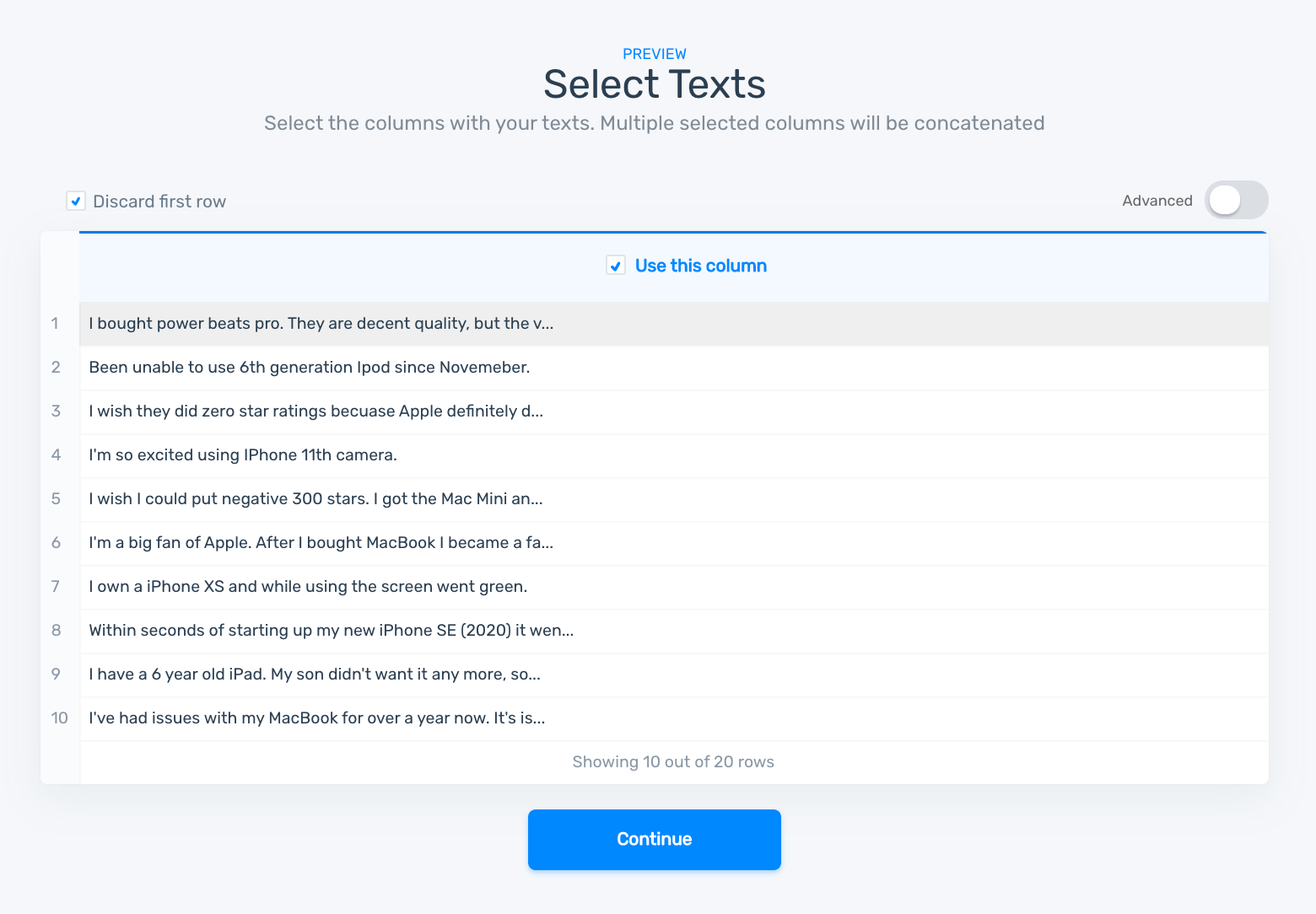Uncheck the Use this column checkbox

point(616,266)
